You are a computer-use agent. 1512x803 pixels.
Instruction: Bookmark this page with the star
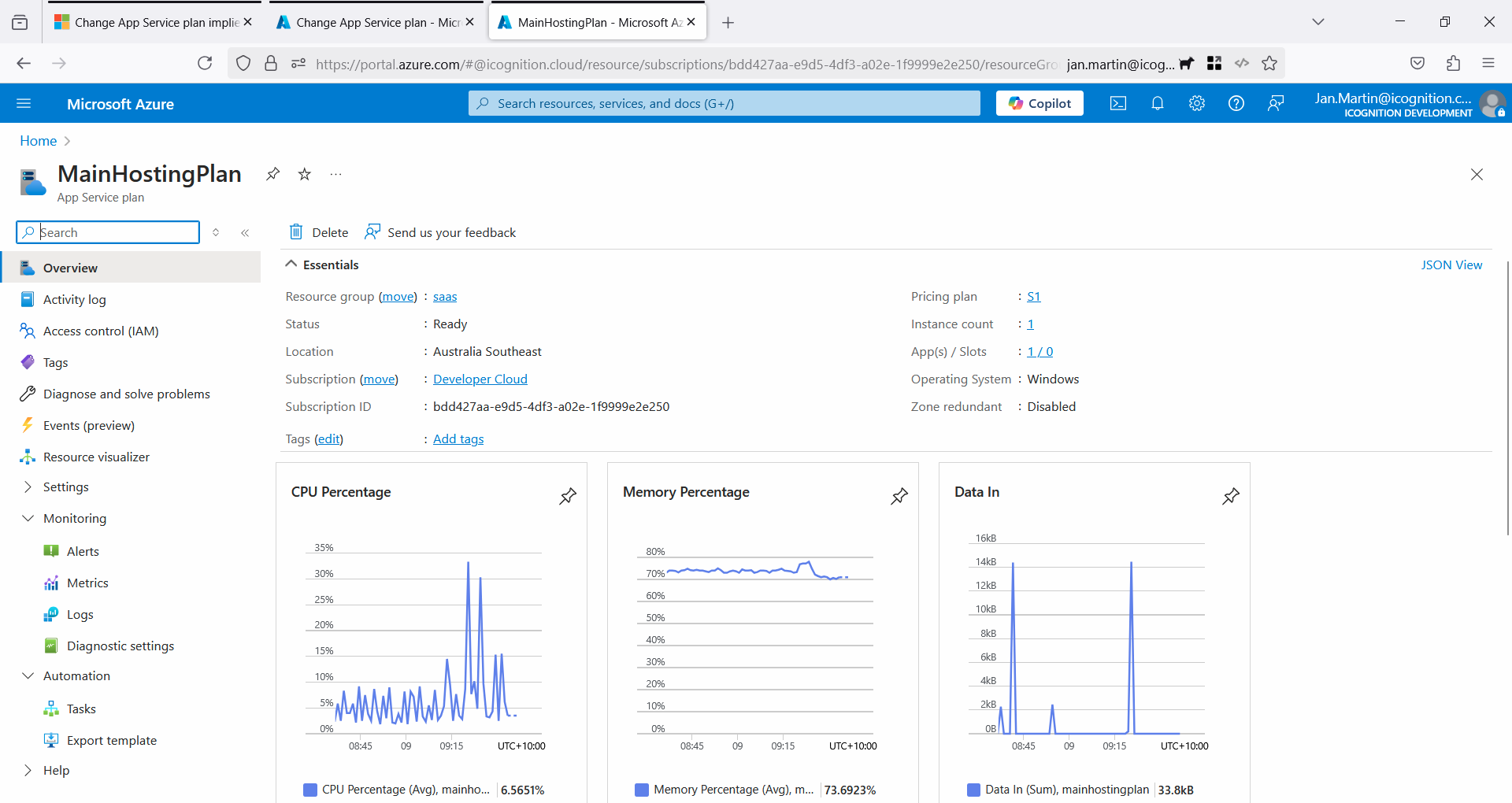tap(1269, 63)
